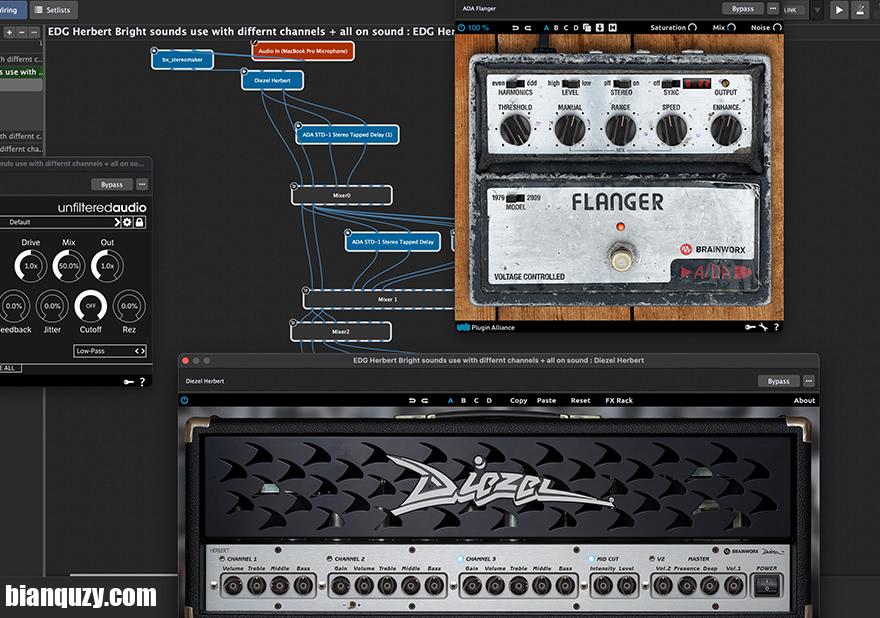
Task: Open help question mark in ADA Flanger footer
Action: point(776,327)
